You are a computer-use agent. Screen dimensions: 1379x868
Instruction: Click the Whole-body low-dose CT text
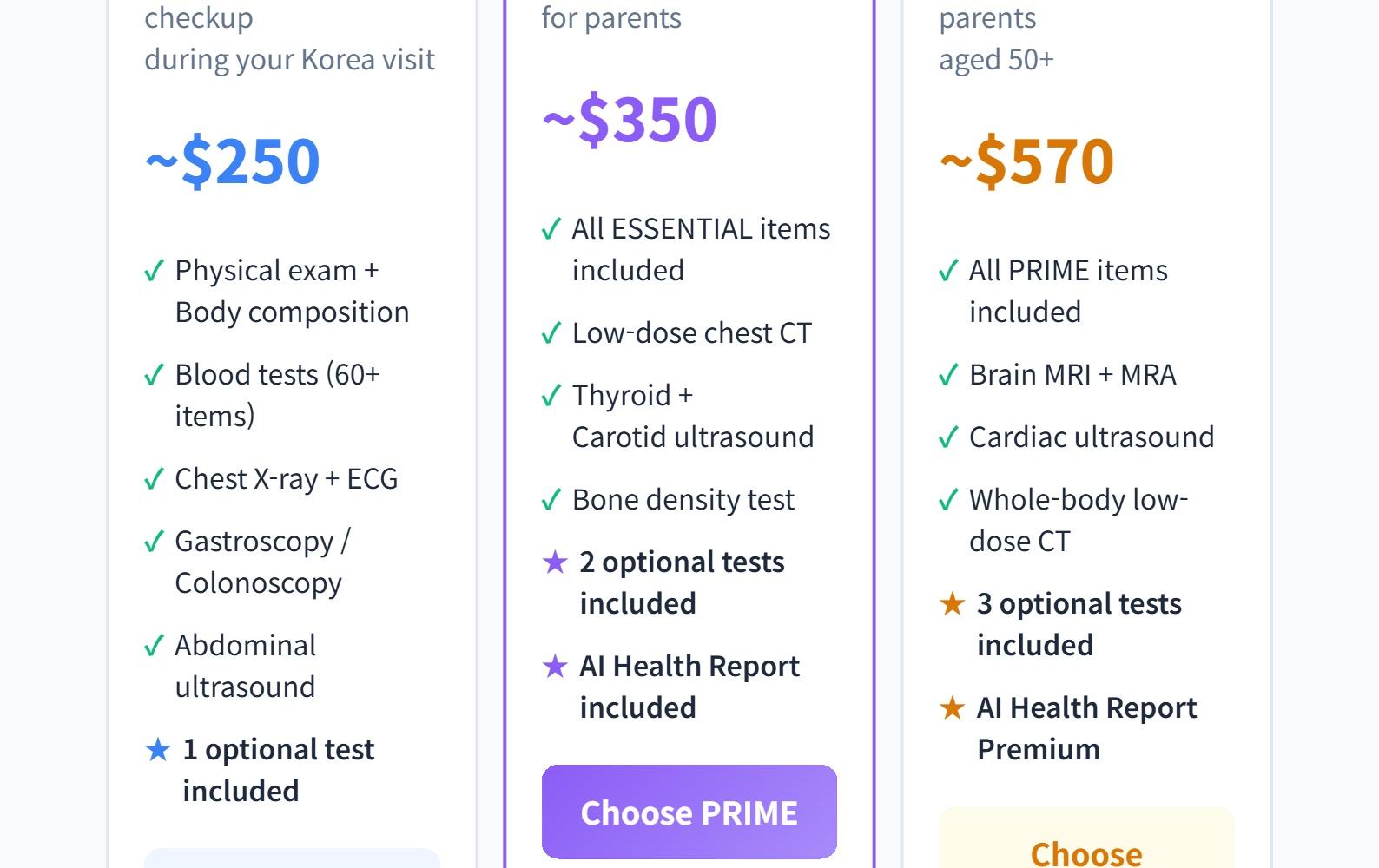tap(1078, 520)
